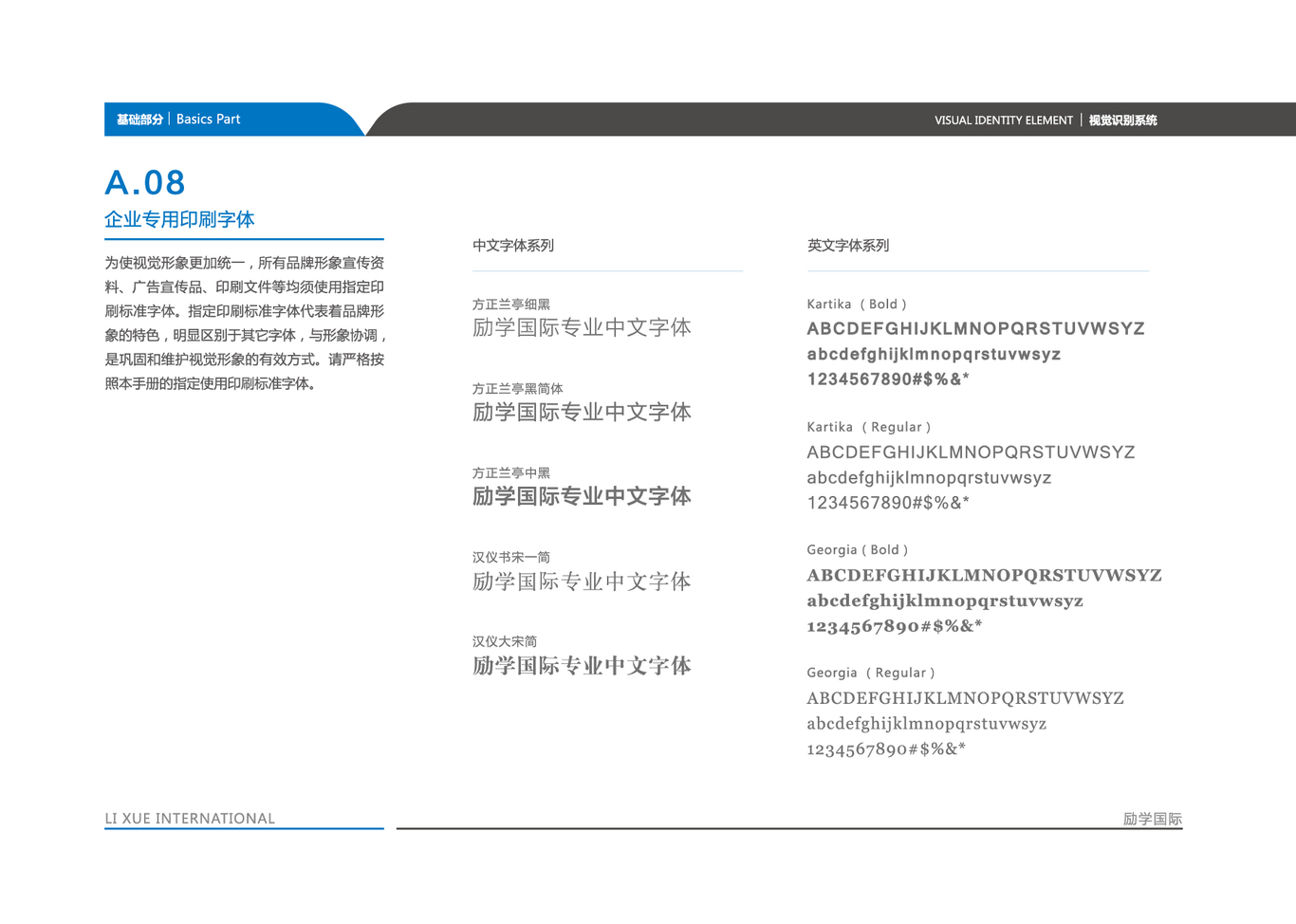Image resolution: width=1296 pixels, height=924 pixels.
Task: Click the Georgia Bold uppercase alphabet line
Action: tap(985, 576)
